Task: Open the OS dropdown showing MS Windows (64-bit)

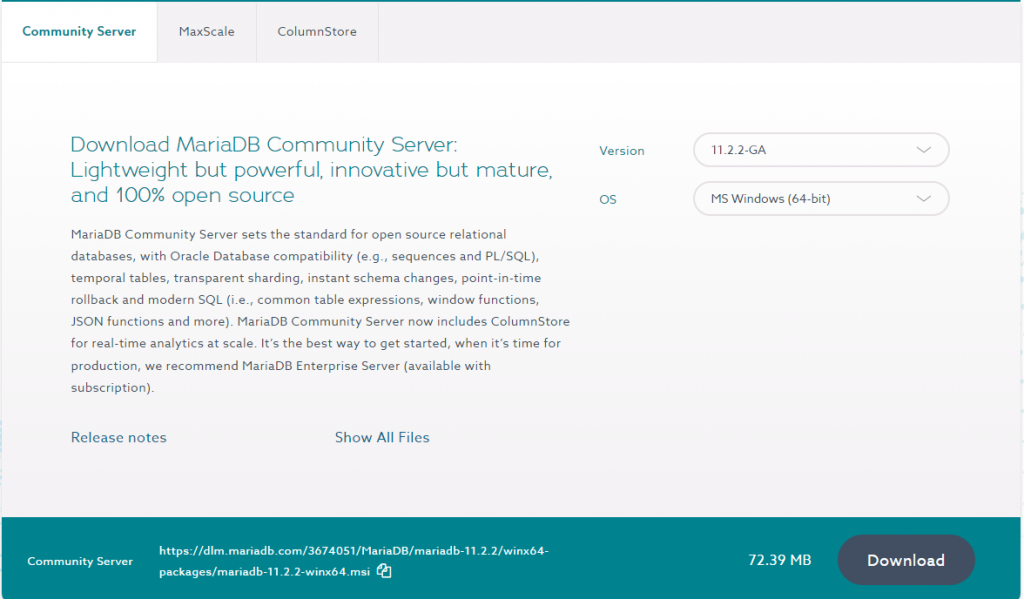Action: coord(820,198)
